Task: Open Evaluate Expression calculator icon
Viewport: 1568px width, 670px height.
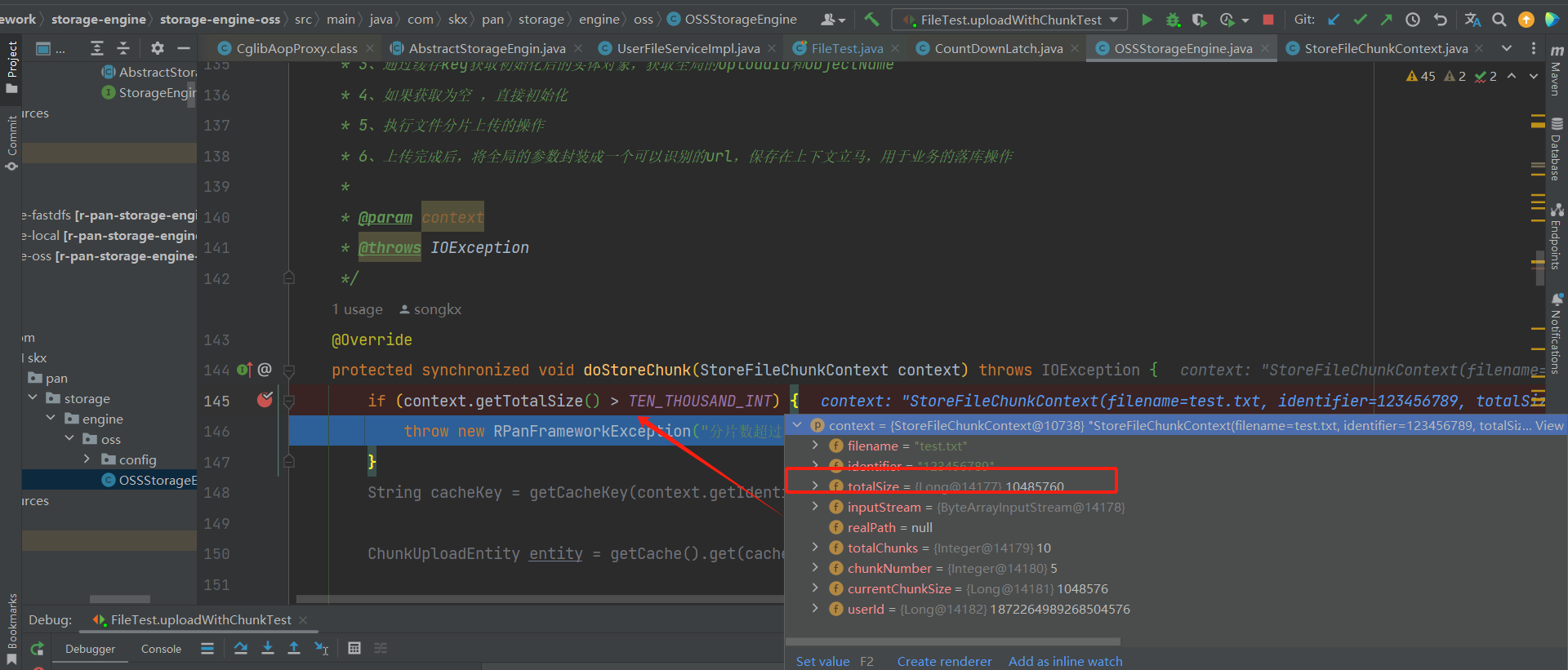Action: (354, 648)
